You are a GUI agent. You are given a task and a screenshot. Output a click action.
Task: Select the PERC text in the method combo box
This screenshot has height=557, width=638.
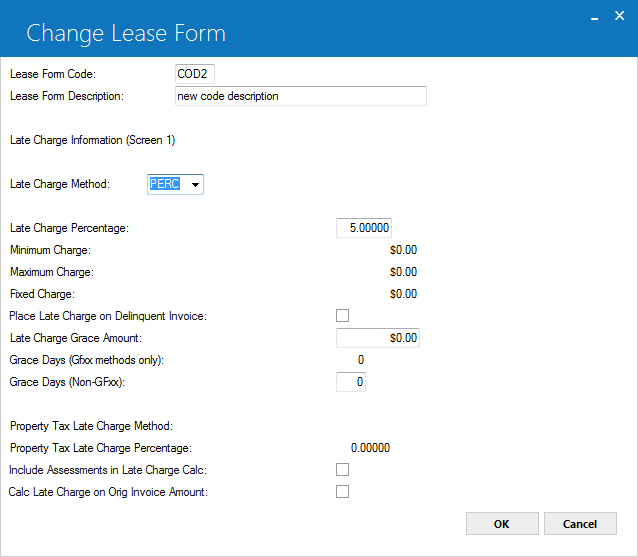click(165, 184)
